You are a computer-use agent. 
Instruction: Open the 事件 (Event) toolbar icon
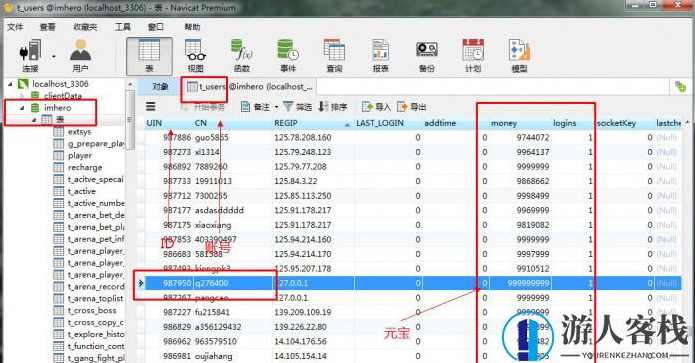click(288, 55)
